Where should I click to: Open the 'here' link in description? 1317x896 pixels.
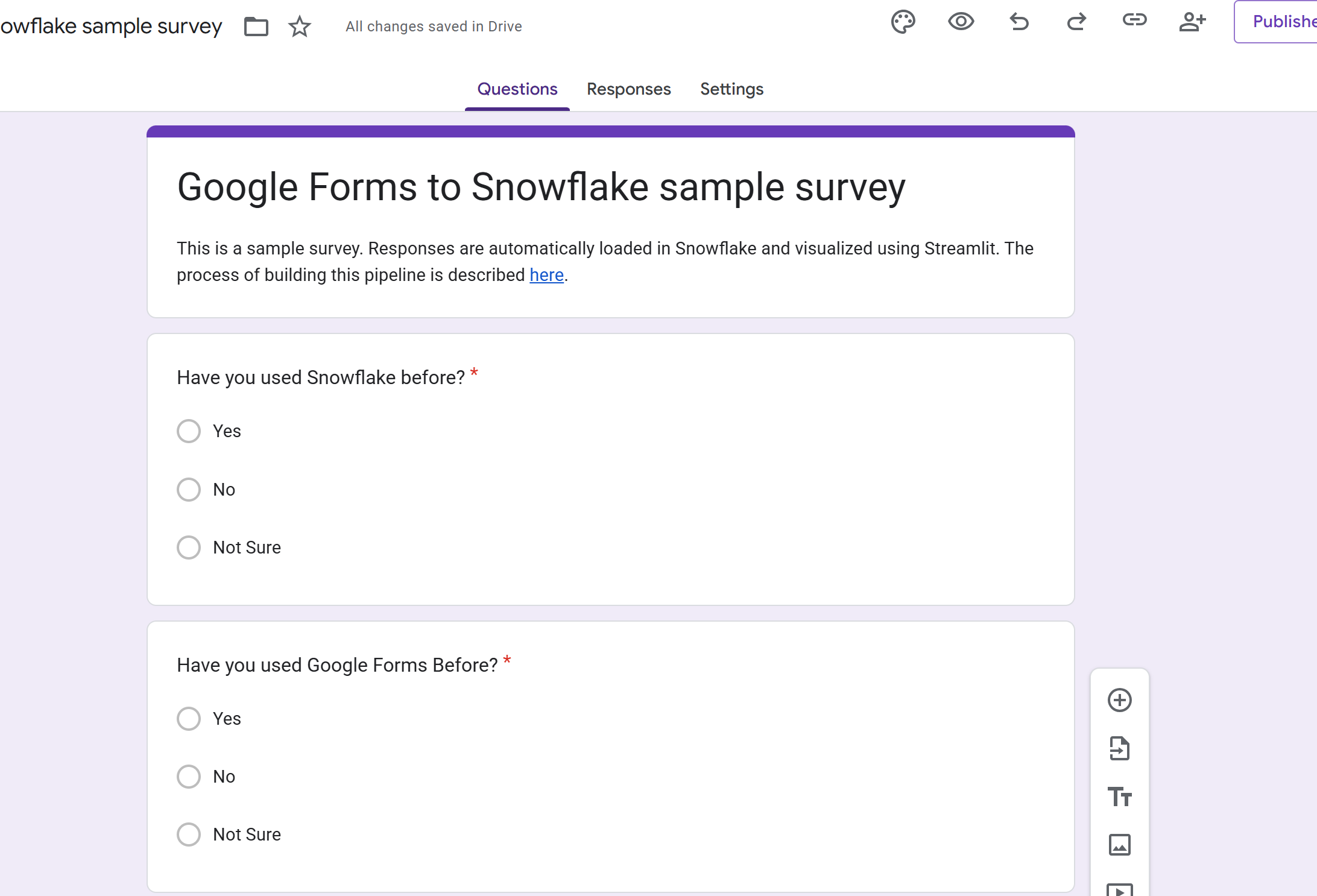(x=546, y=275)
